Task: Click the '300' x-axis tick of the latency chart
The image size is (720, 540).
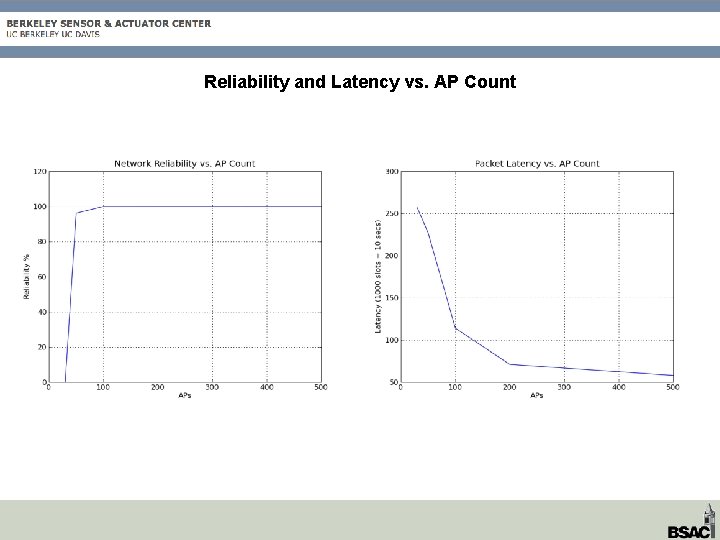Action: coord(564,387)
